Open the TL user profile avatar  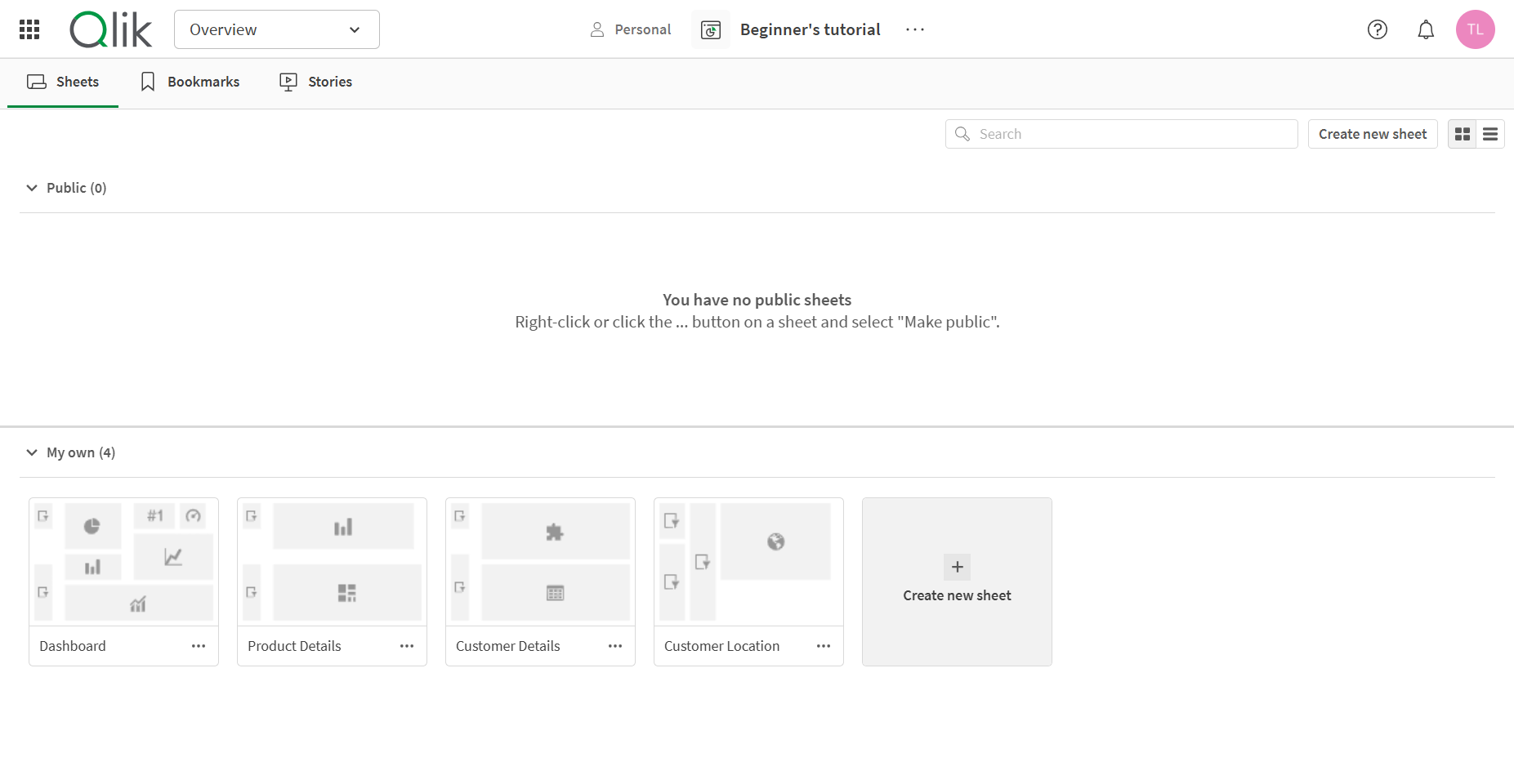[x=1476, y=29]
